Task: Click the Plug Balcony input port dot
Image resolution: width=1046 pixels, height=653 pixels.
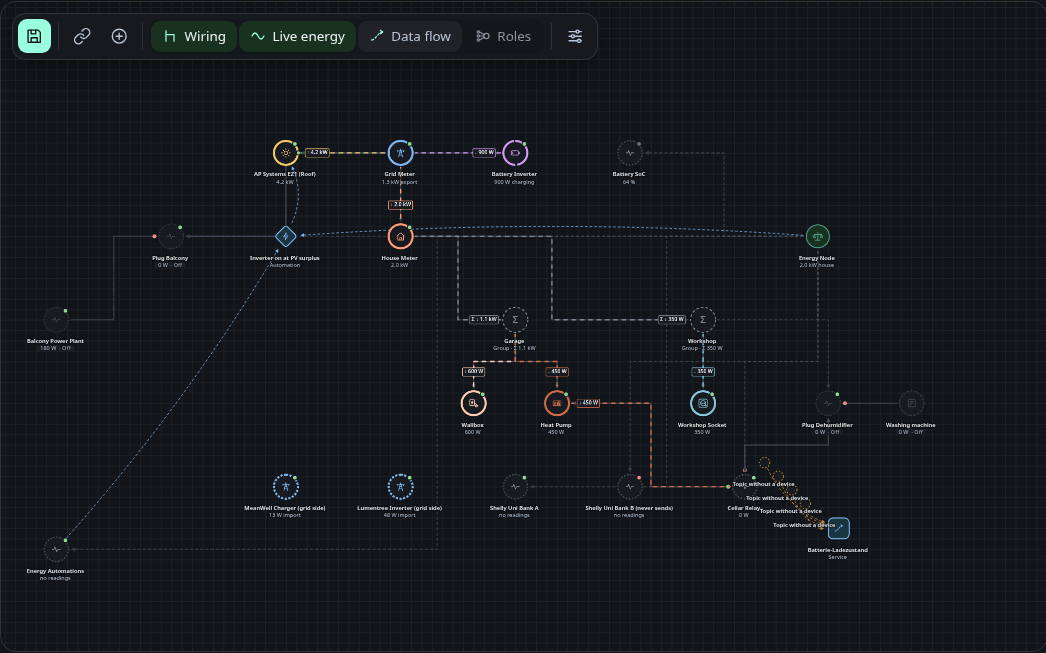Action: [x=155, y=236]
